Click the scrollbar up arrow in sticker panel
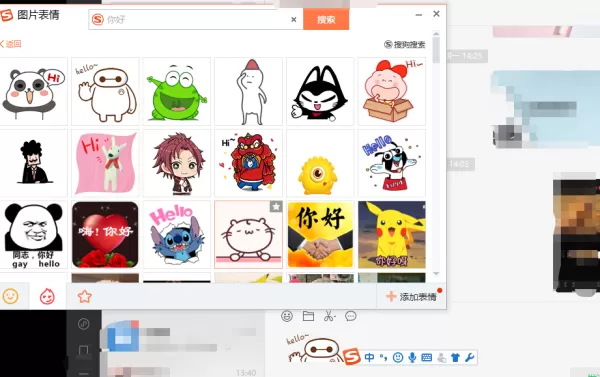 436,34
